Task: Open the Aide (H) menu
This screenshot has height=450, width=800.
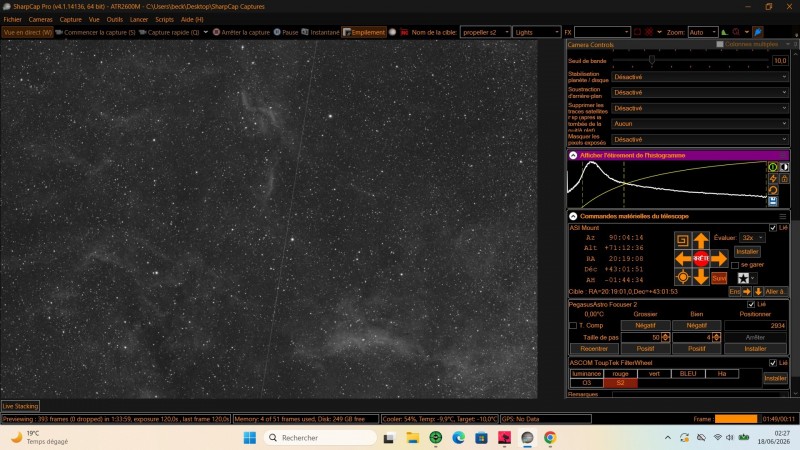Action: (192, 19)
